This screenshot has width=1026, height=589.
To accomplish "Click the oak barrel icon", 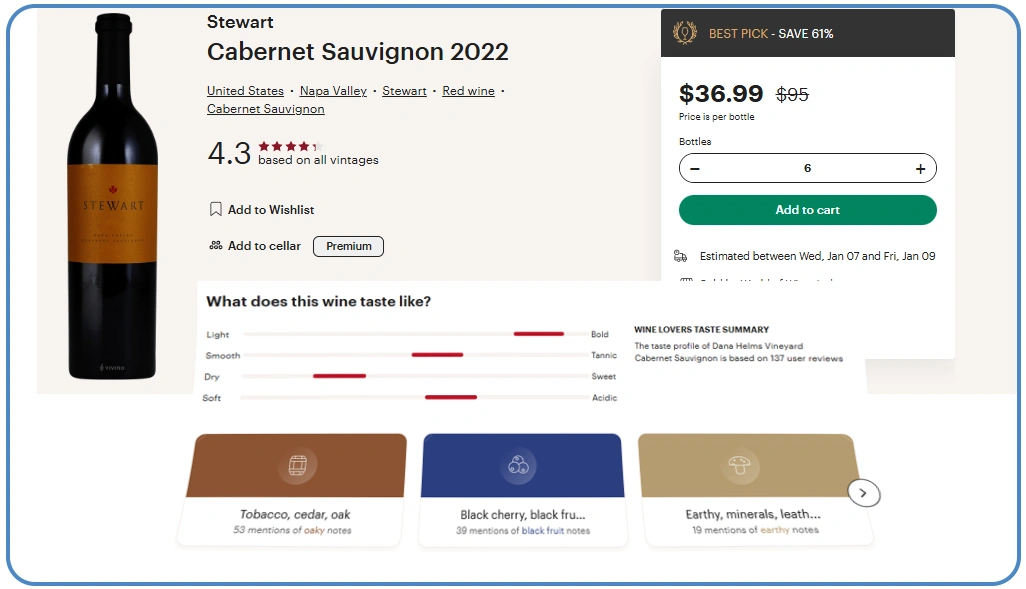I will [x=298, y=465].
